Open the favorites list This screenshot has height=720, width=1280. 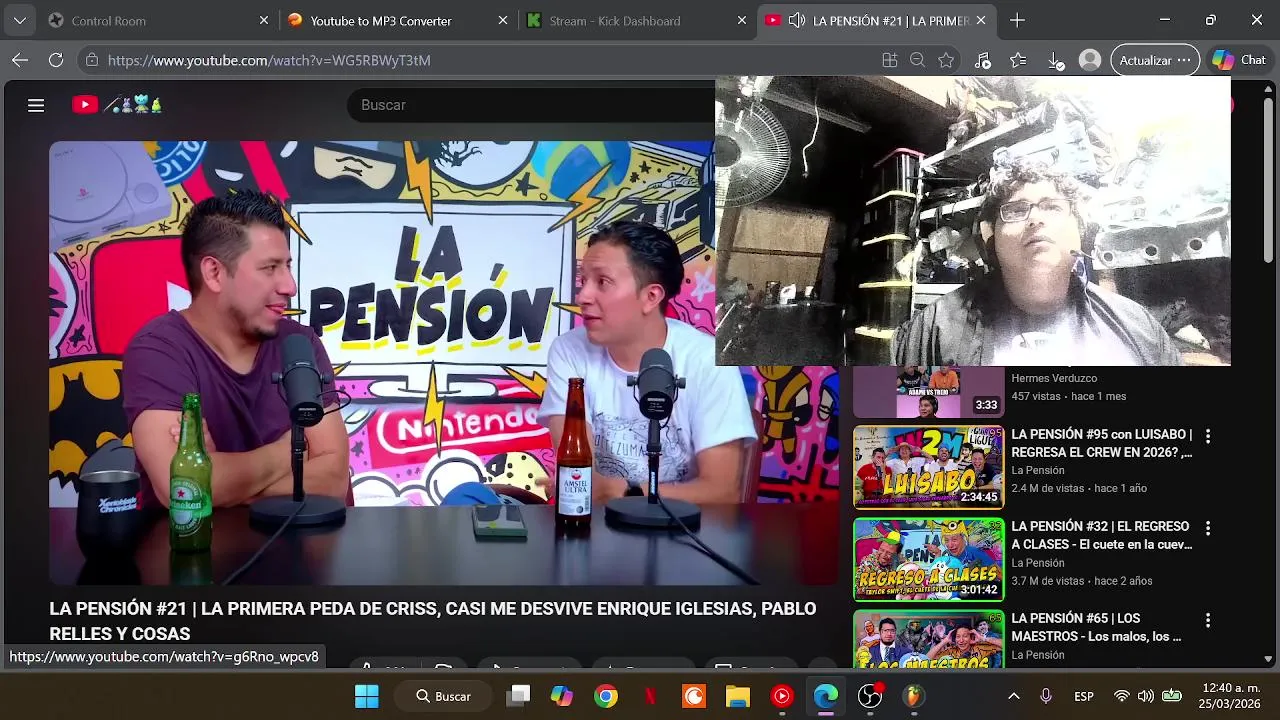click(1018, 60)
